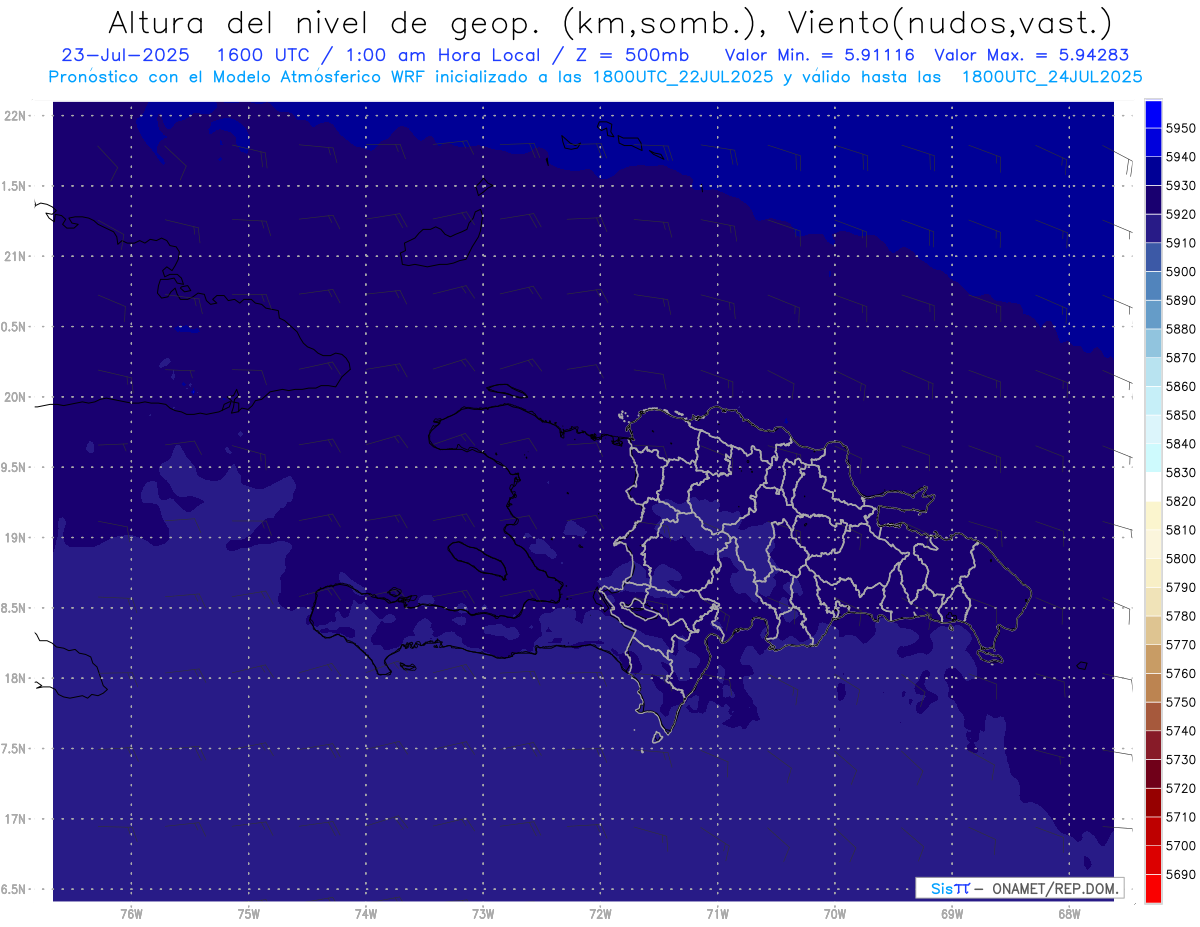This screenshot has width=1200, height=927.
Task: Click the 'Z = 500mb' level text
Action: point(632,55)
